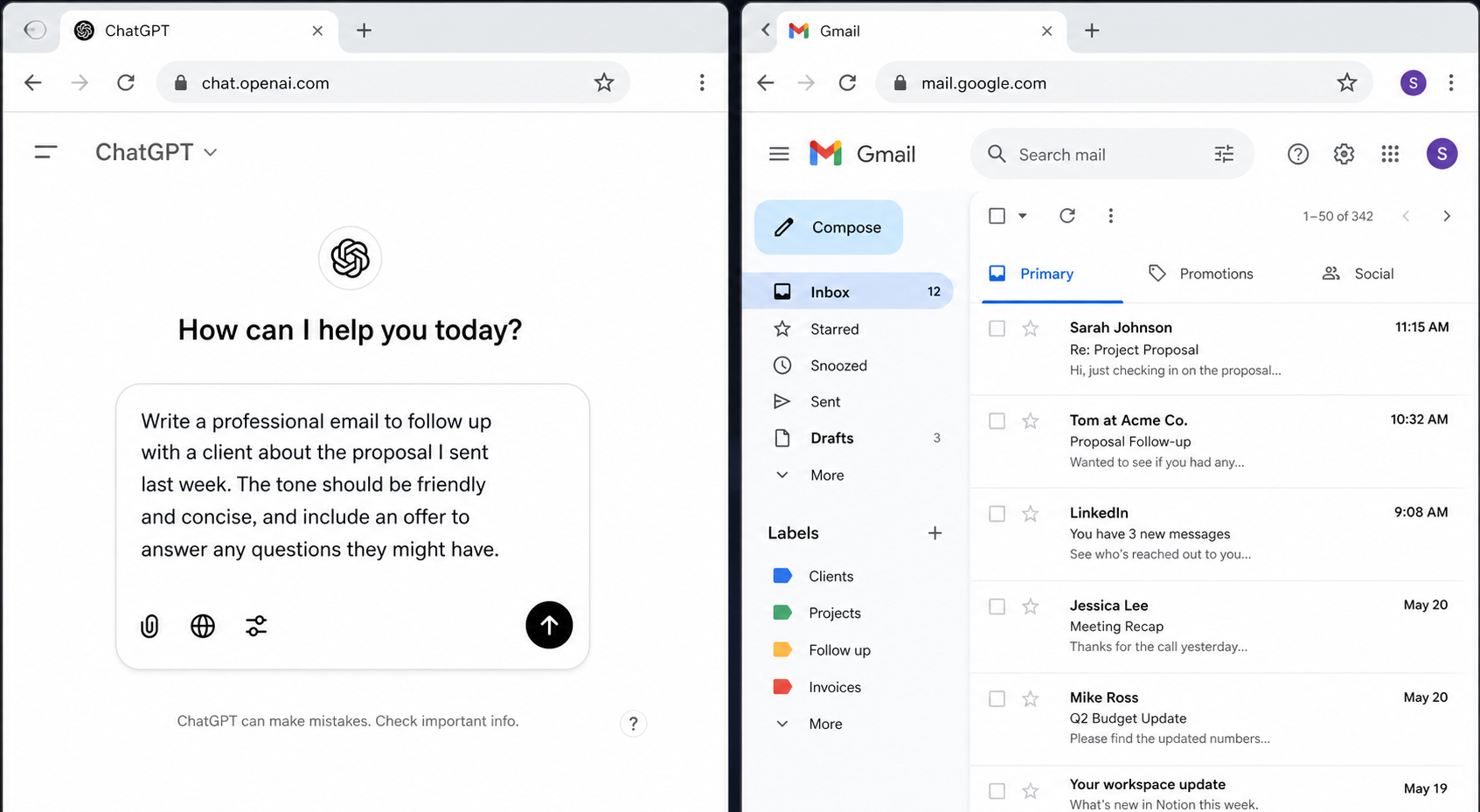Open Gmail main menu hamburger icon
The height and width of the screenshot is (812, 1480).
point(779,154)
